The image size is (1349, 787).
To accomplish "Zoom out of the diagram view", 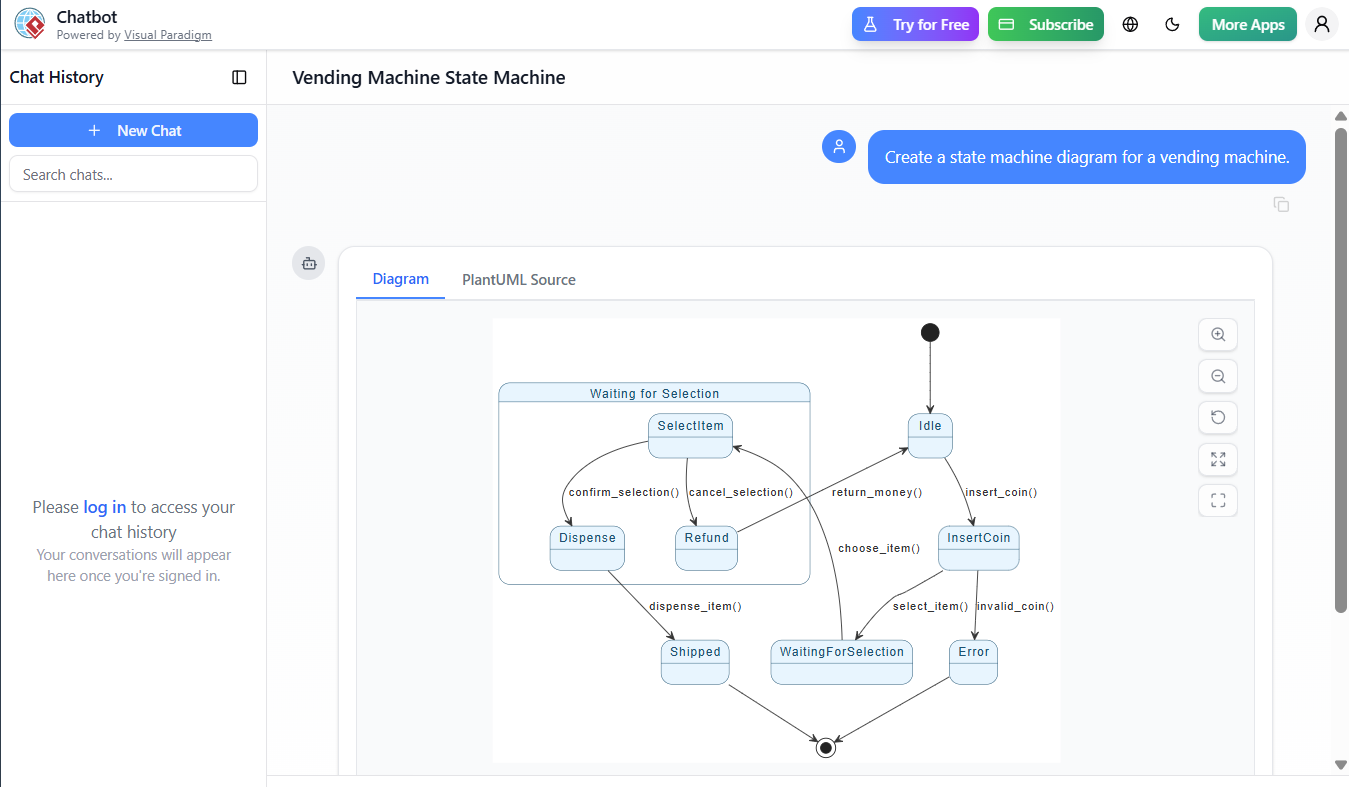I will click(1217, 376).
